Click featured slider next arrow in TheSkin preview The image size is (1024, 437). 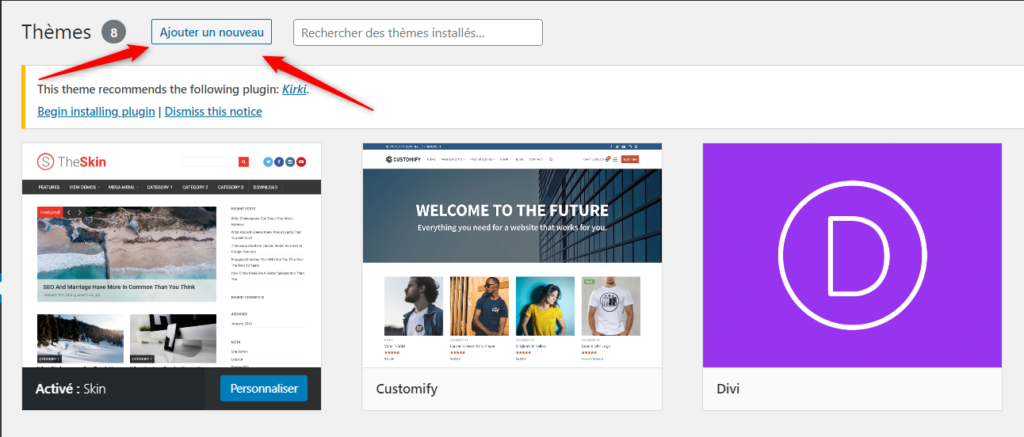80,212
